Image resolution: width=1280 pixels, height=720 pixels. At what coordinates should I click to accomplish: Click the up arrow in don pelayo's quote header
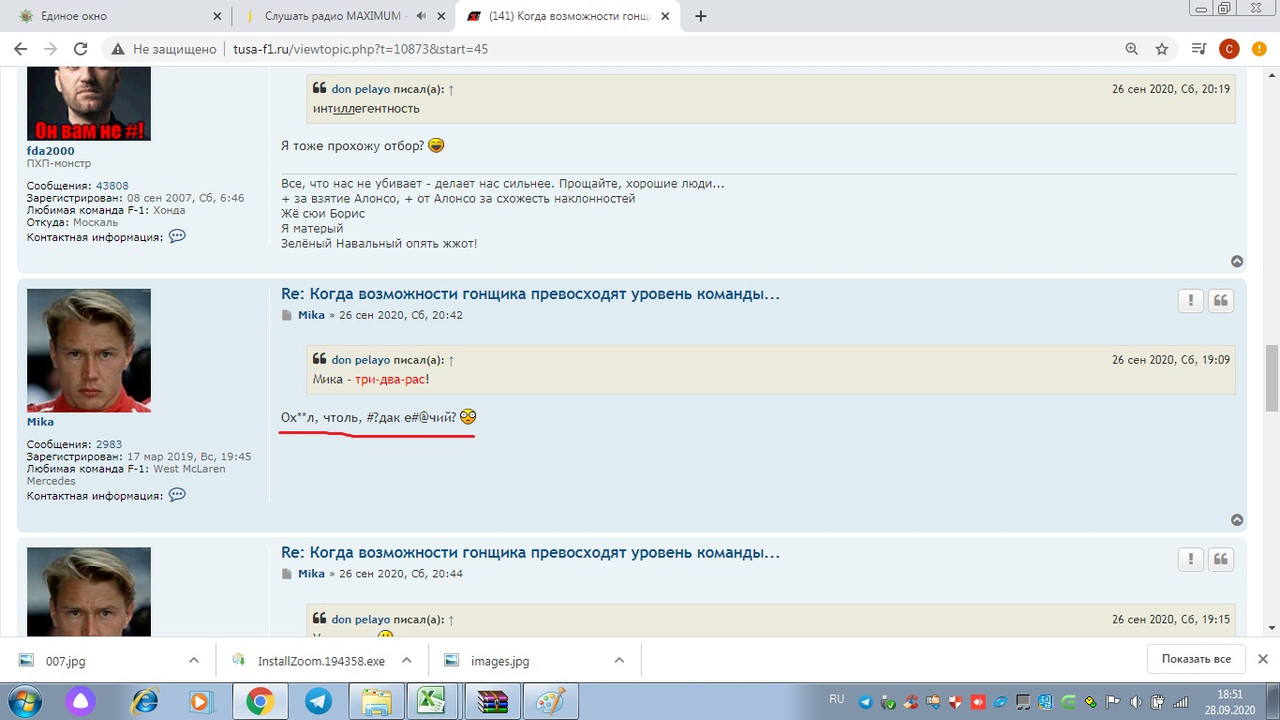coord(451,359)
